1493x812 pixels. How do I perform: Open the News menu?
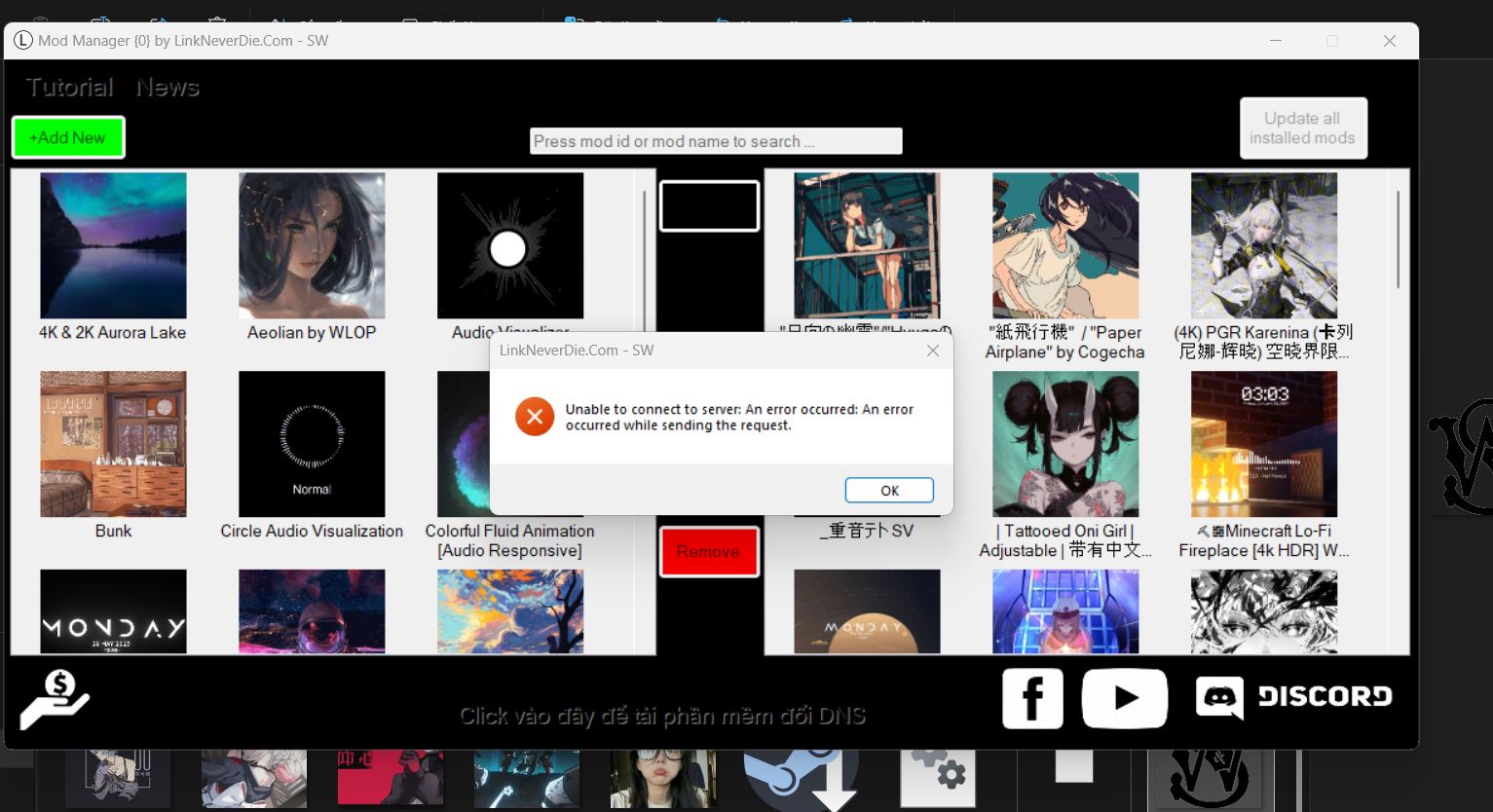click(x=168, y=88)
